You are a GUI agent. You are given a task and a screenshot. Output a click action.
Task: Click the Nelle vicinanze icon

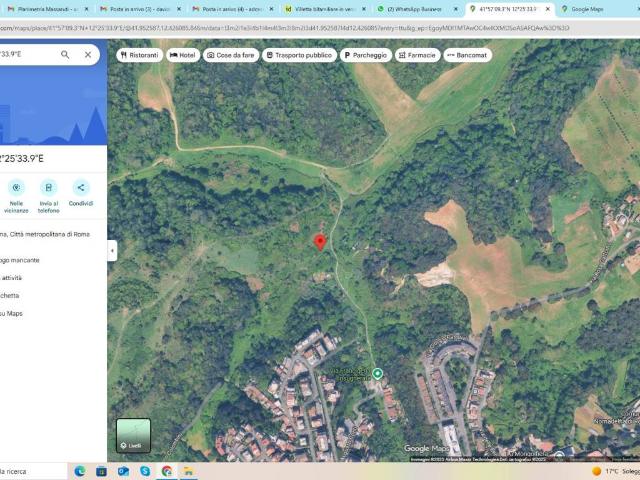tap(16, 188)
